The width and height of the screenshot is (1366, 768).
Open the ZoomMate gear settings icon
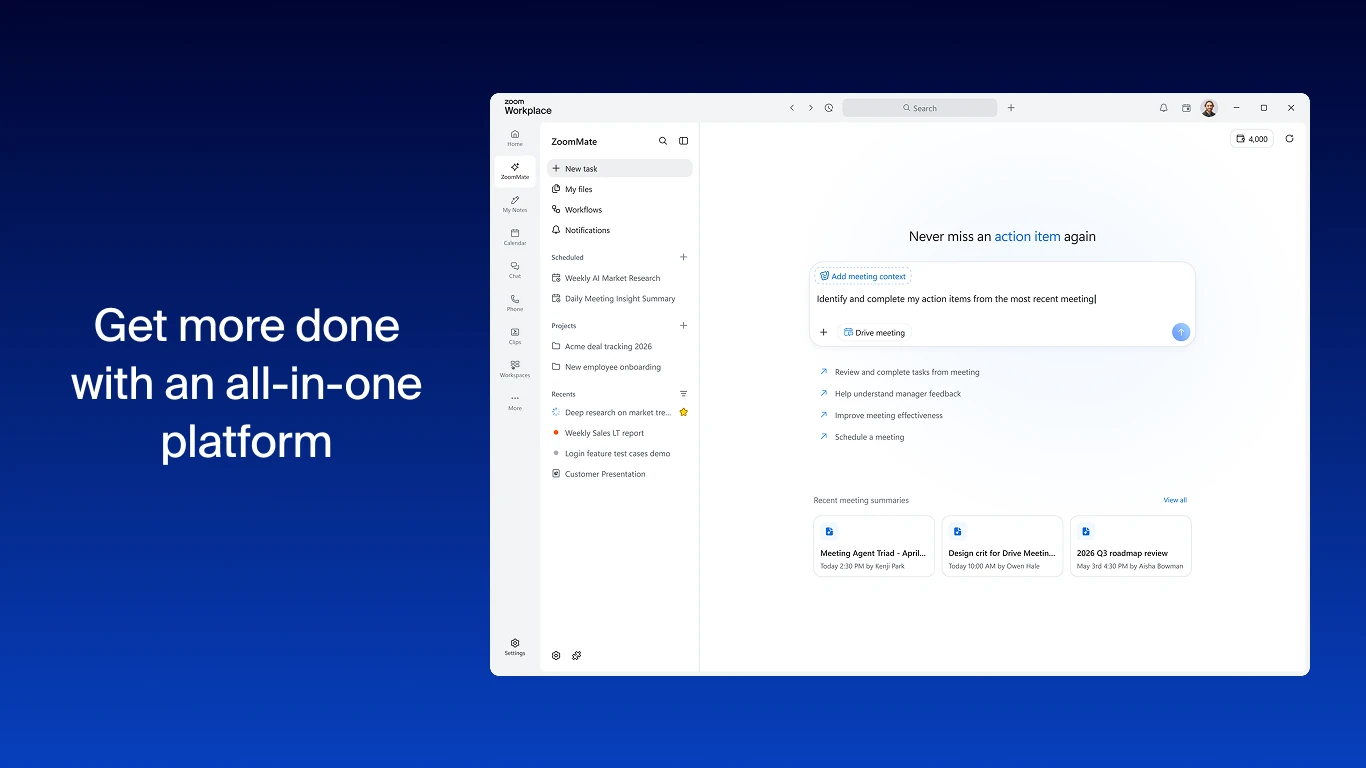[x=557, y=656]
